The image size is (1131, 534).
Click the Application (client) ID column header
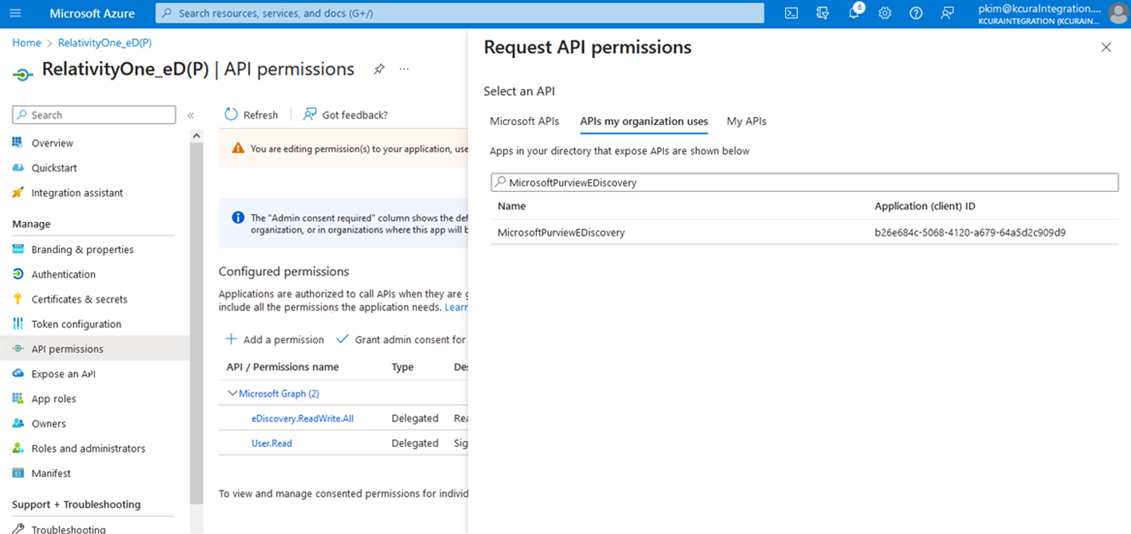(x=925, y=206)
